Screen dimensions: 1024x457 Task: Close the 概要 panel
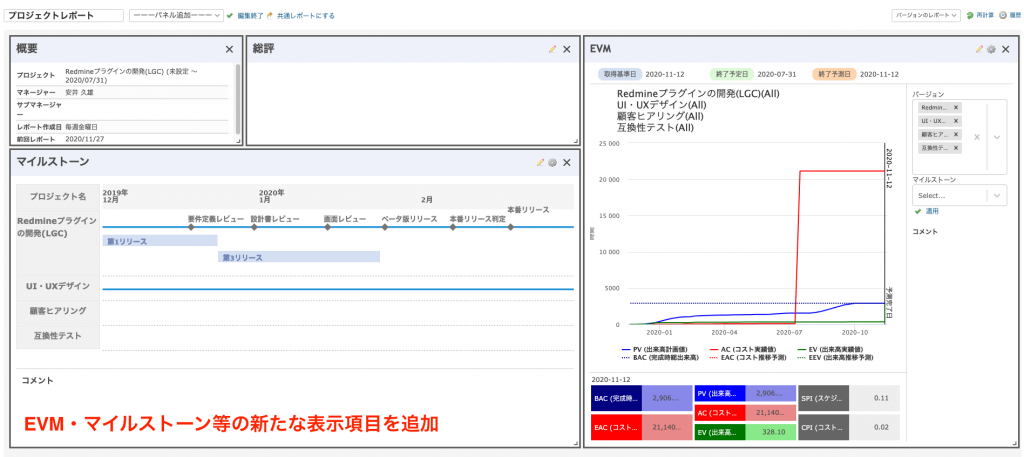[x=229, y=49]
